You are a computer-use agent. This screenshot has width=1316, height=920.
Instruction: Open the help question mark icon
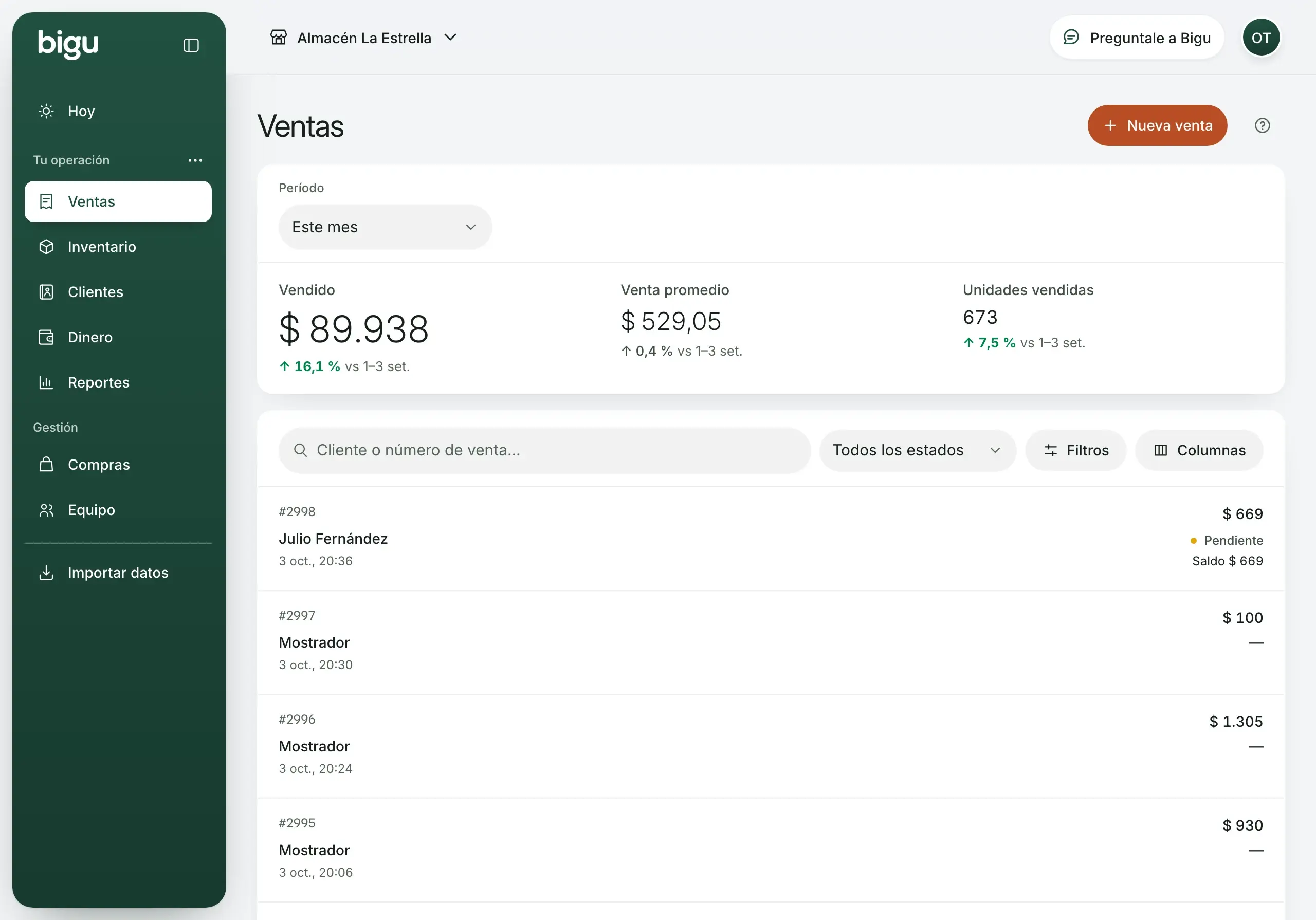pyautogui.click(x=1262, y=125)
